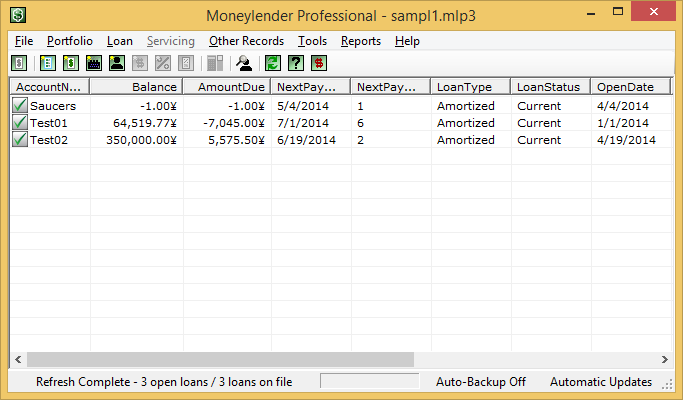The width and height of the screenshot is (683, 400).
Task: Click the -7,045.00¥ amount due cell
Action: (x=234, y=123)
